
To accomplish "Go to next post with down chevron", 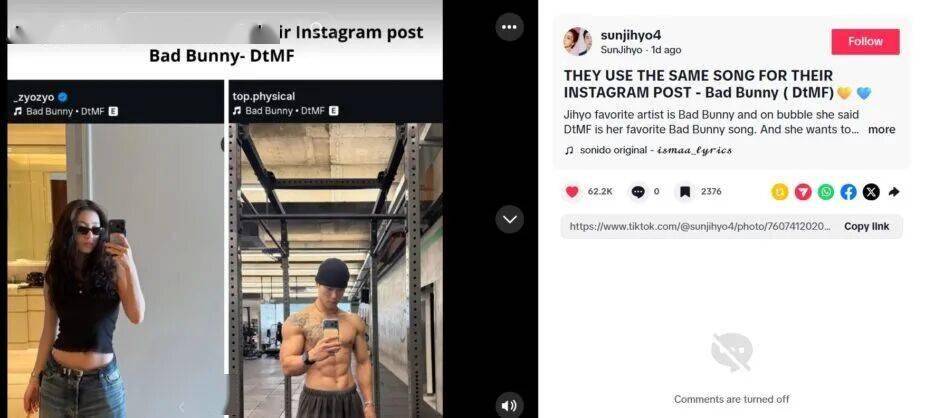I will [x=509, y=220].
